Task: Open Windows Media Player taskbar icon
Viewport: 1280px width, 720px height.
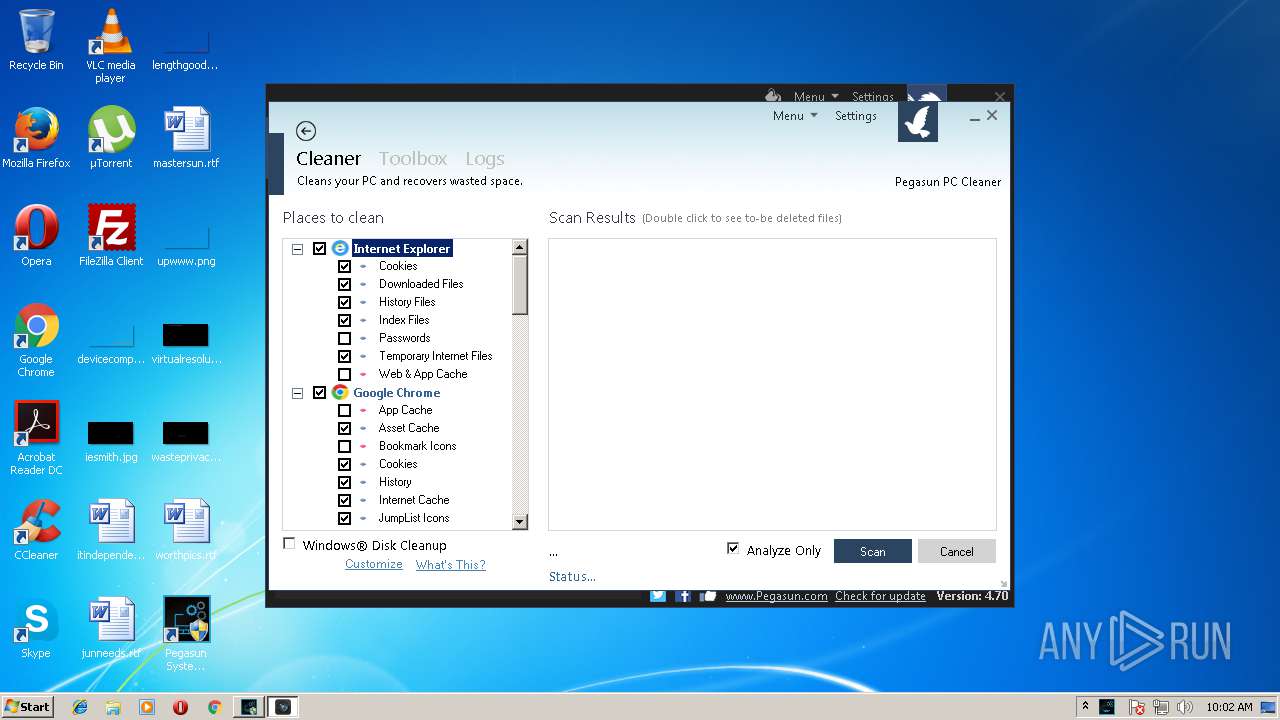Action: coord(147,707)
